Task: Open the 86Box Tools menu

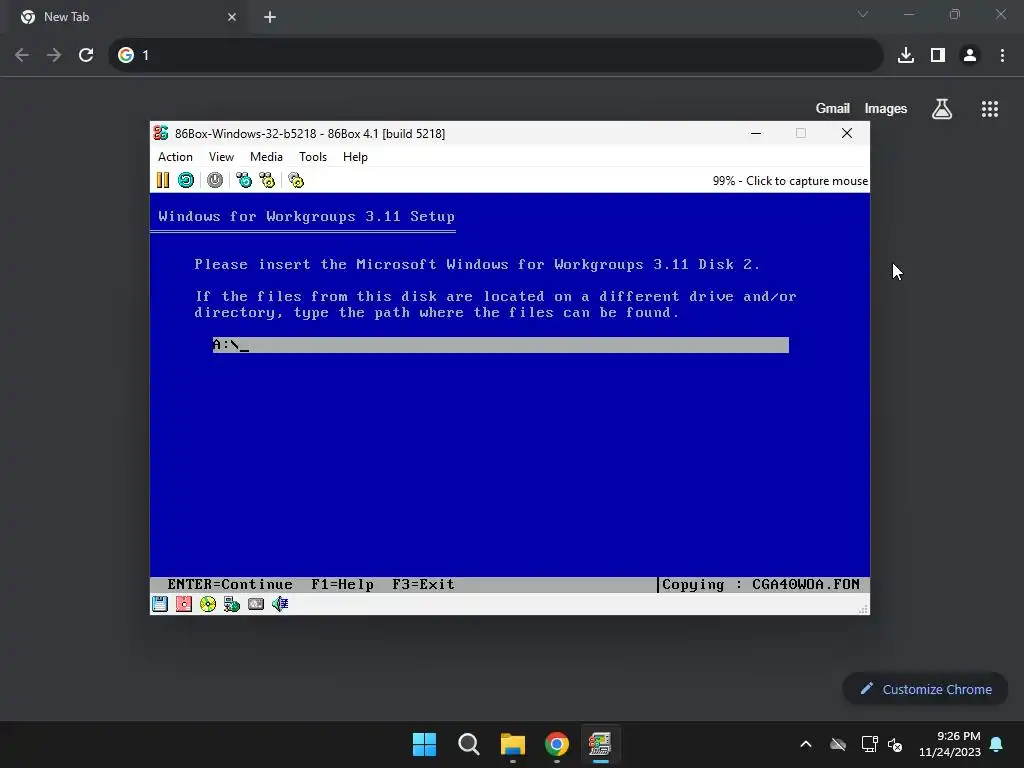Action: pos(313,157)
